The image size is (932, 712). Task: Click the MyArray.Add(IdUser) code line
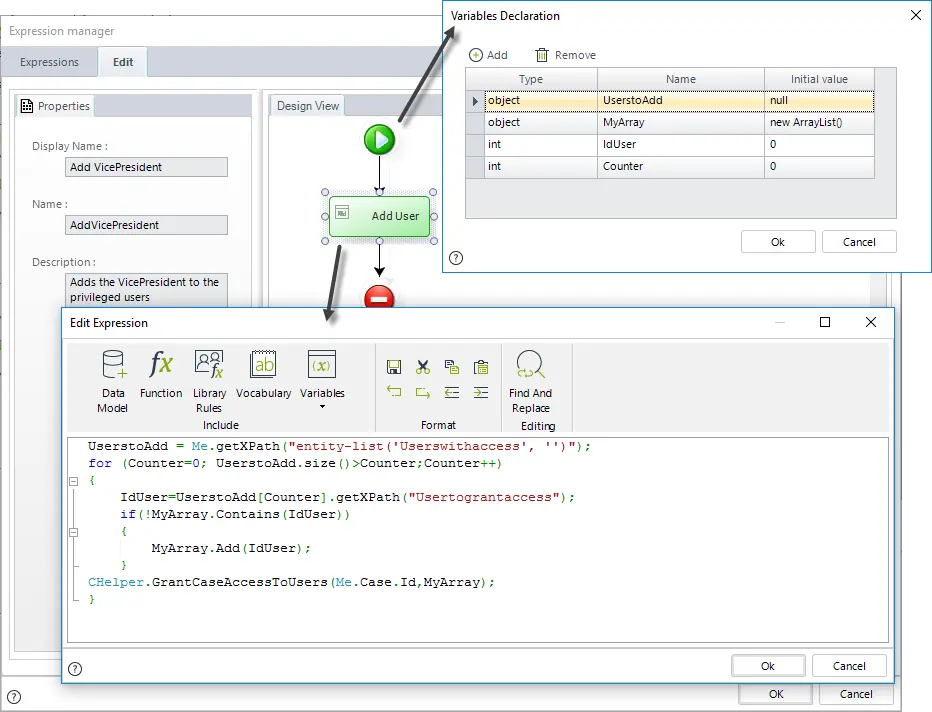(231, 548)
